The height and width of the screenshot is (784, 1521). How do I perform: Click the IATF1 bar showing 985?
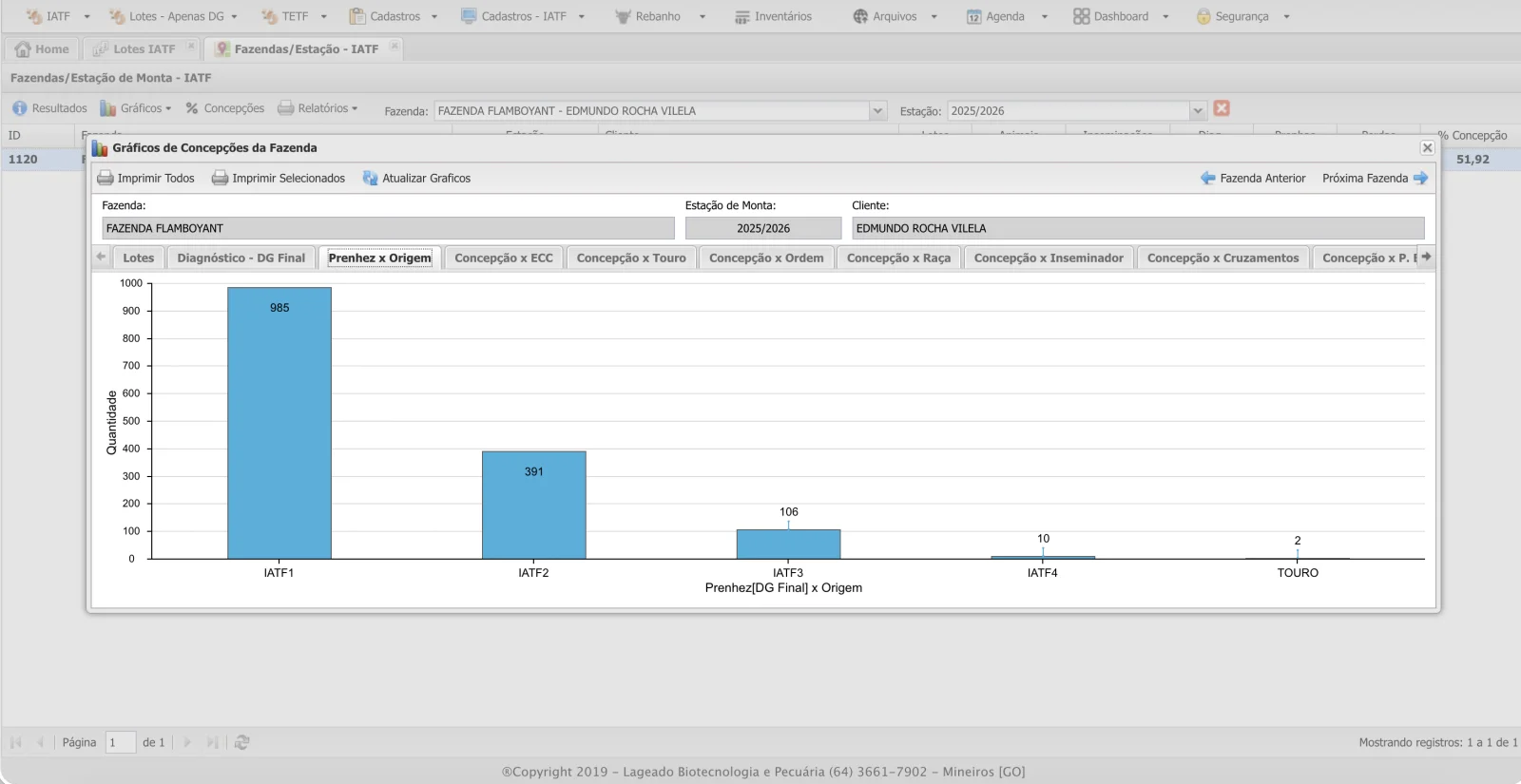pos(279,423)
